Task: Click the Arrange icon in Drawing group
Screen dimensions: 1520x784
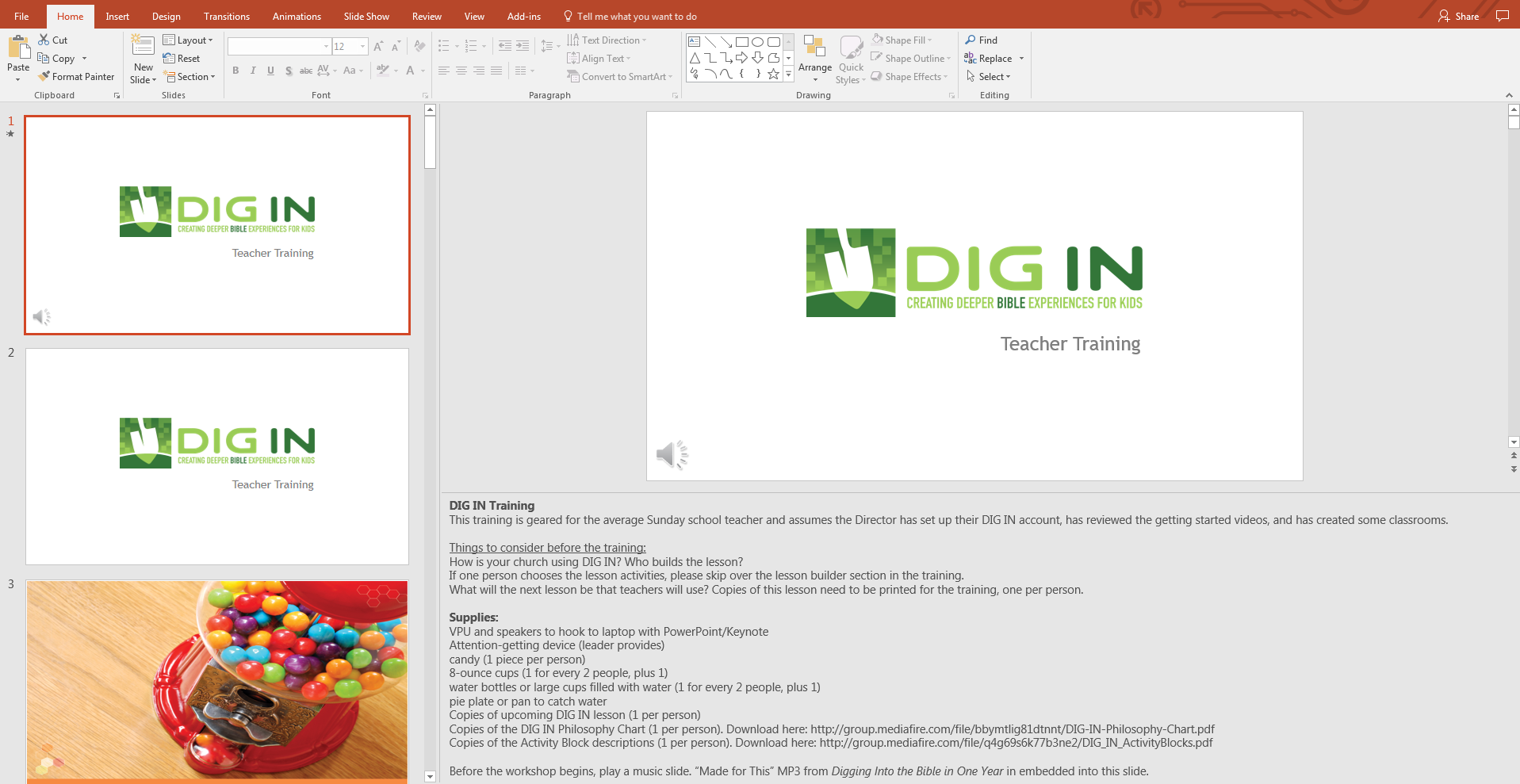Action: click(x=814, y=48)
